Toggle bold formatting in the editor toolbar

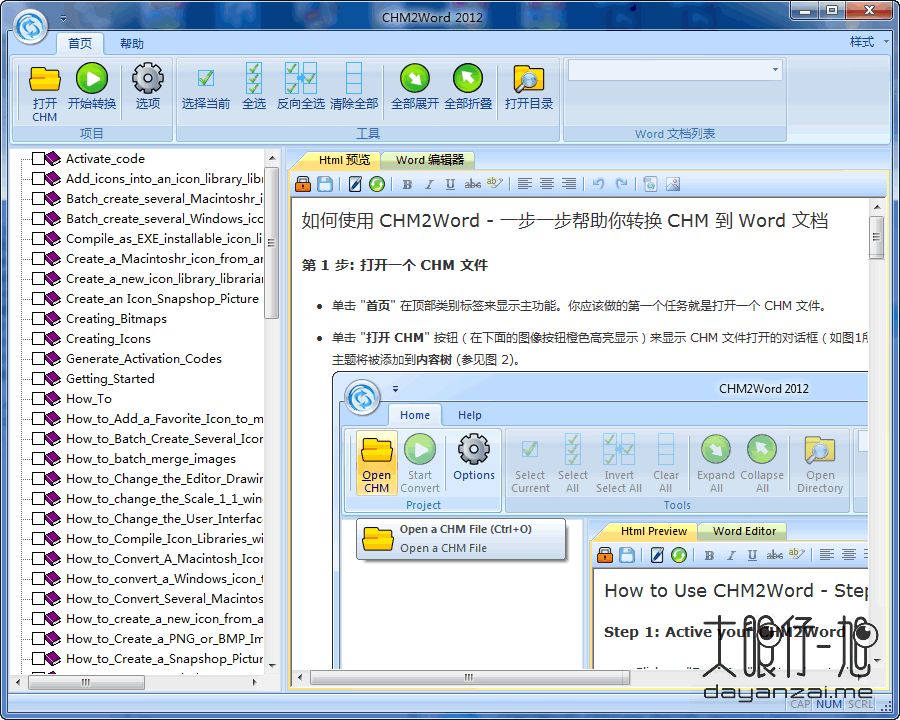408,184
